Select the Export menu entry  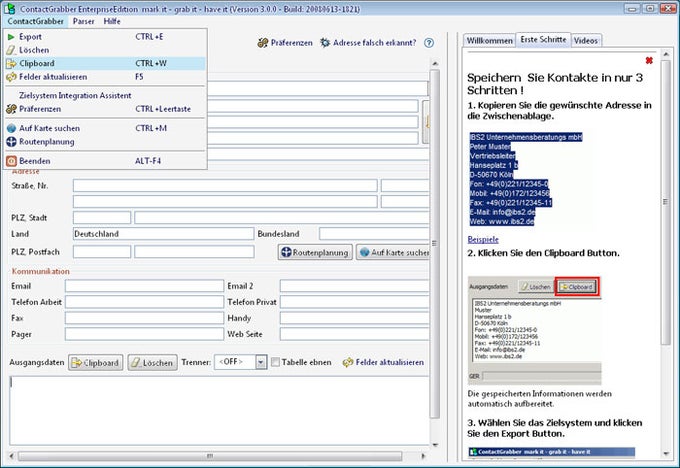tap(105, 37)
